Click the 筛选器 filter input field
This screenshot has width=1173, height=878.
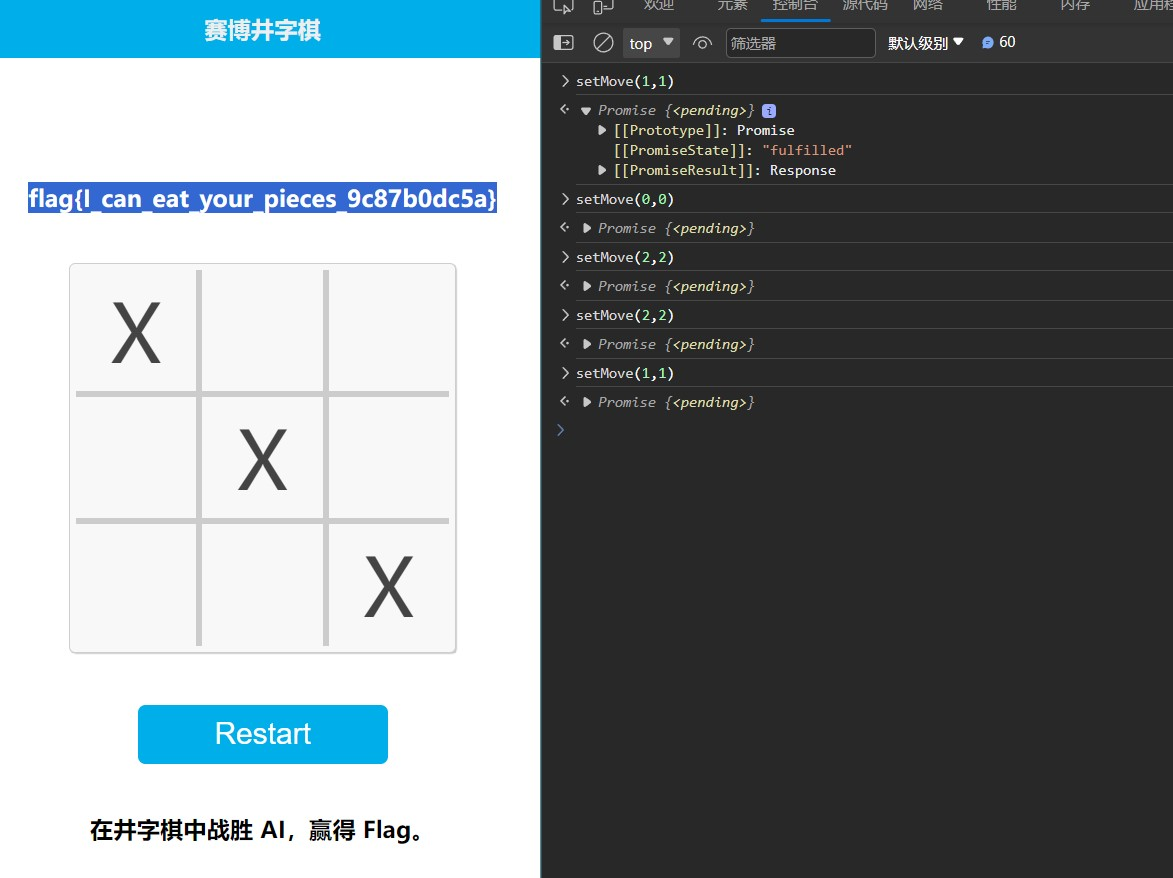click(800, 43)
